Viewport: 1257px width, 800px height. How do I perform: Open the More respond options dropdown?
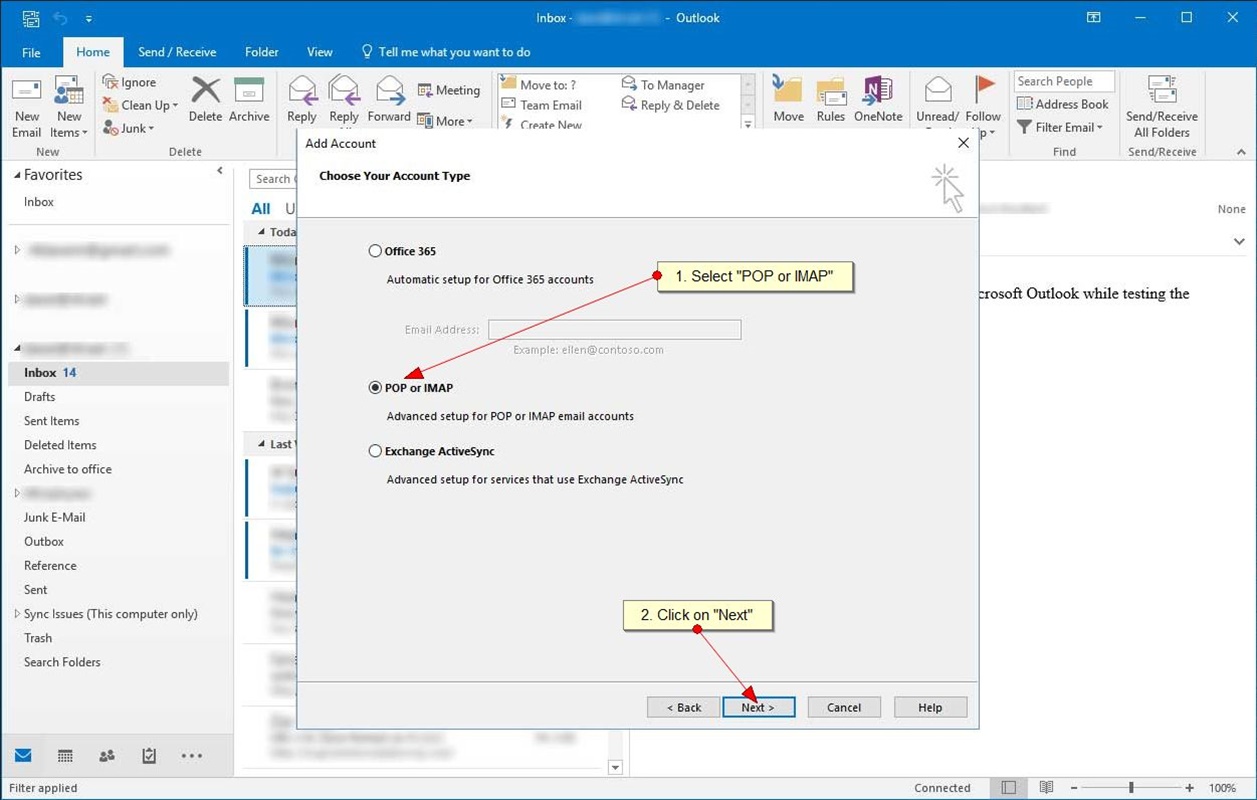click(x=445, y=121)
